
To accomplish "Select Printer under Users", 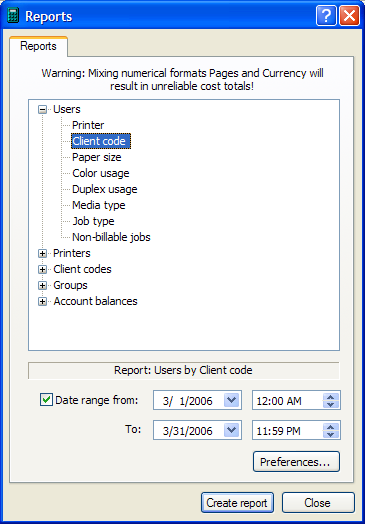I will tap(88, 125).
